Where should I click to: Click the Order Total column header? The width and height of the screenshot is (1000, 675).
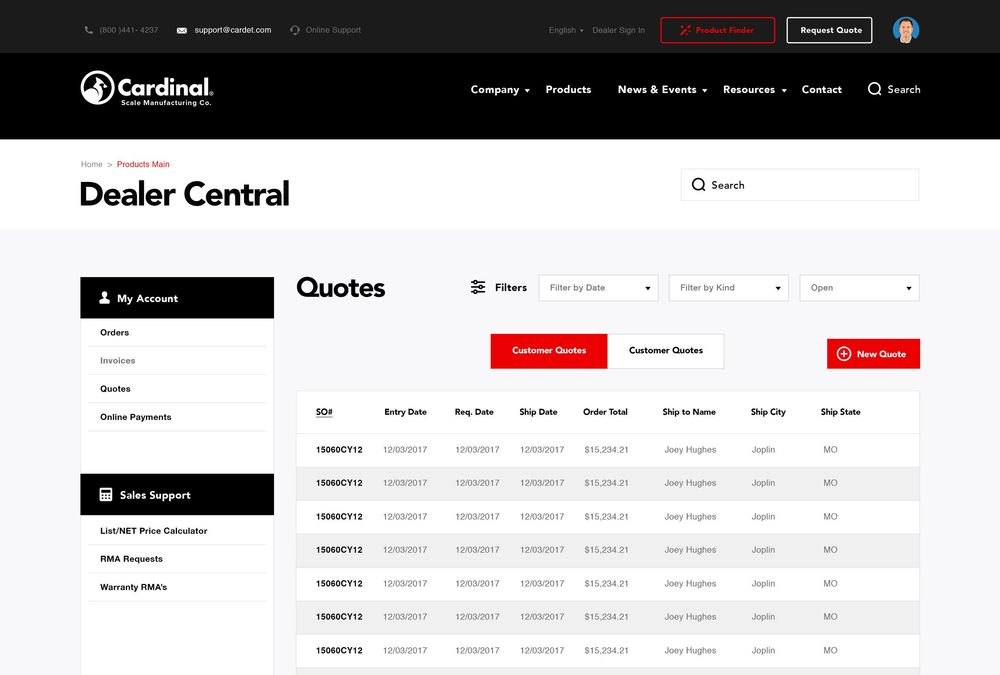click(x=605, y=412)
